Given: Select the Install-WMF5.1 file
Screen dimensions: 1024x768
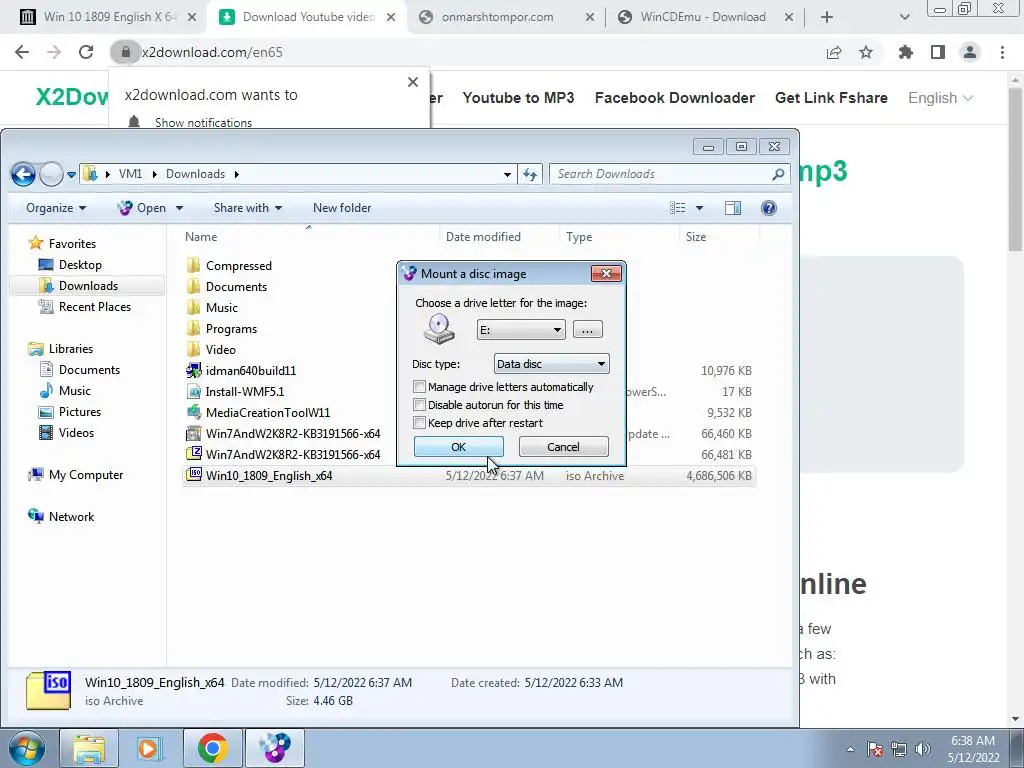Looking at the screenshot, I should coord(244,392).
